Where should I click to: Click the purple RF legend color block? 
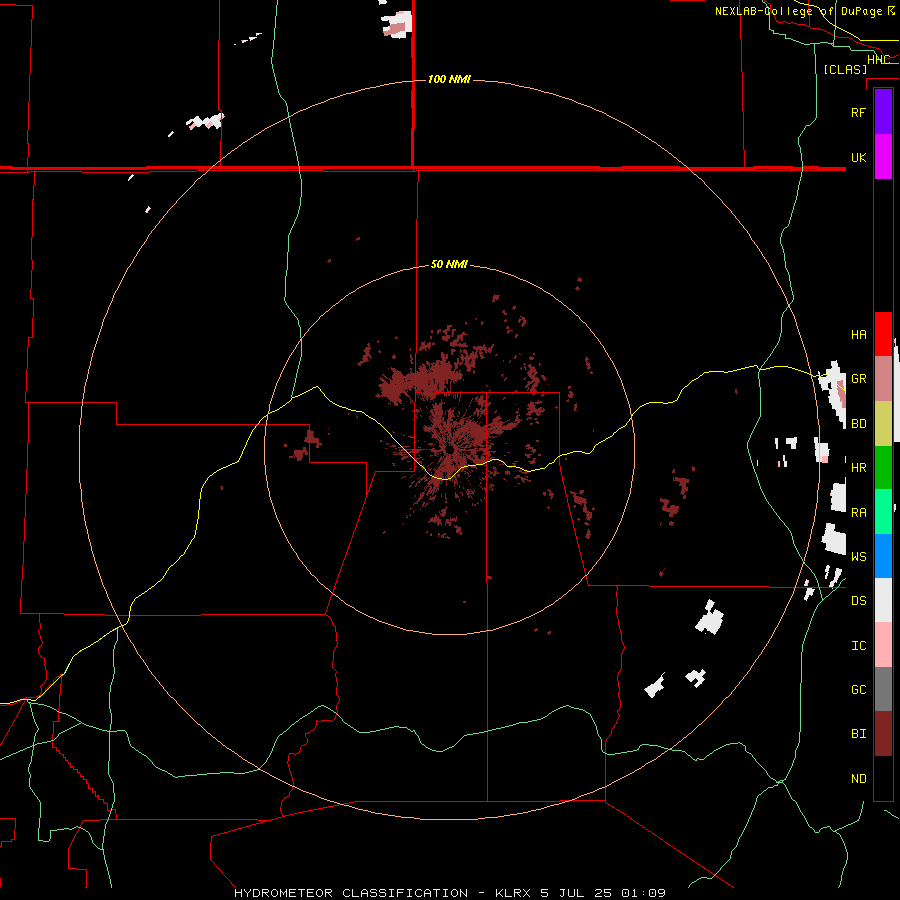(883, 112)
